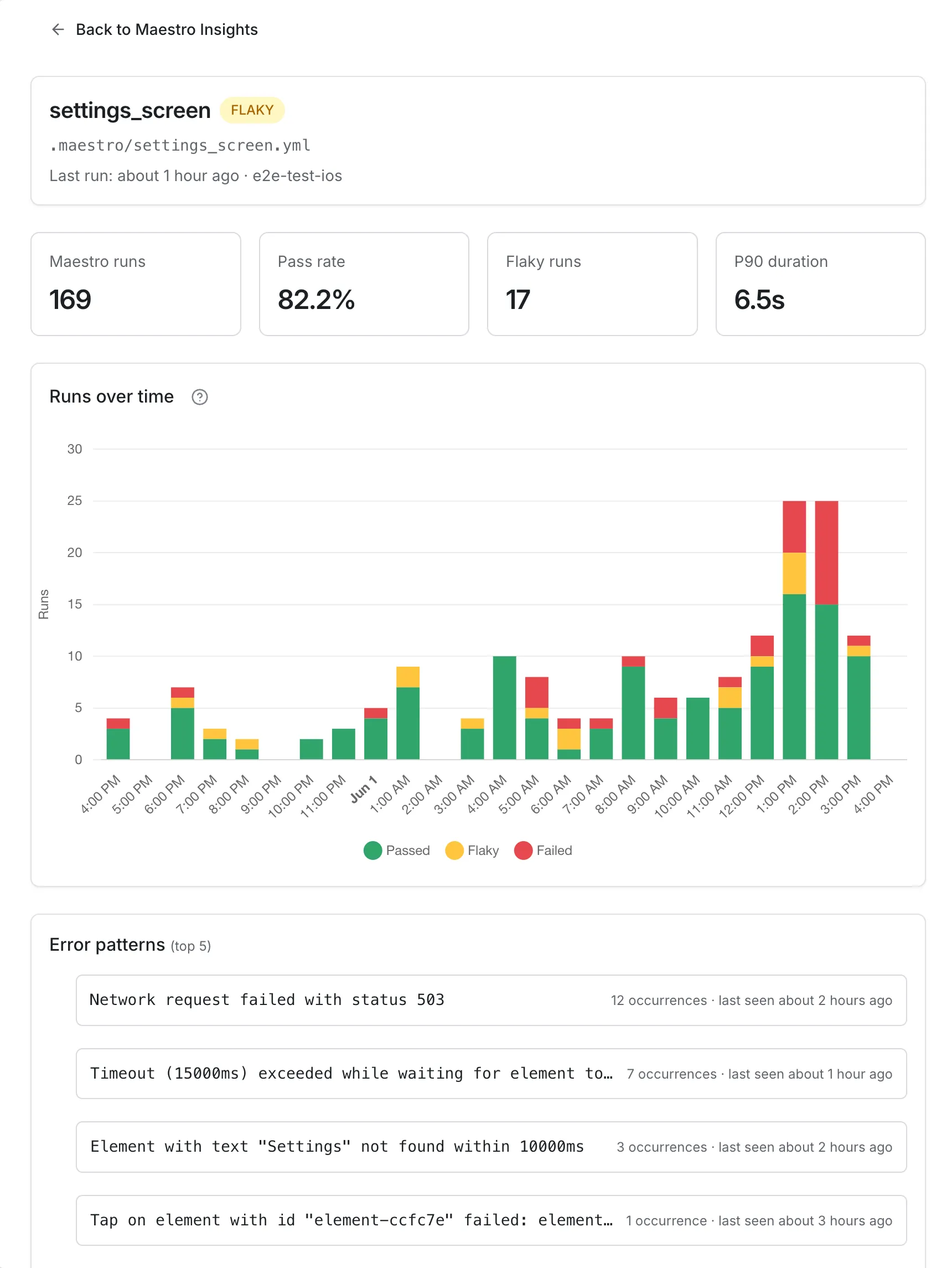
Task: Expand the Timeout 15000ms exceeded error
Action: click(x=491, y=1073)
